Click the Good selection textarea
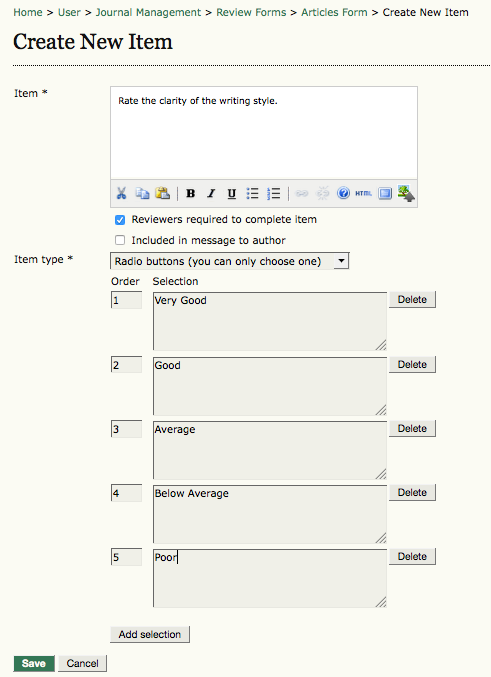This screenshot has width=491, height=677. pyautogui.click(x=270, y=386)
